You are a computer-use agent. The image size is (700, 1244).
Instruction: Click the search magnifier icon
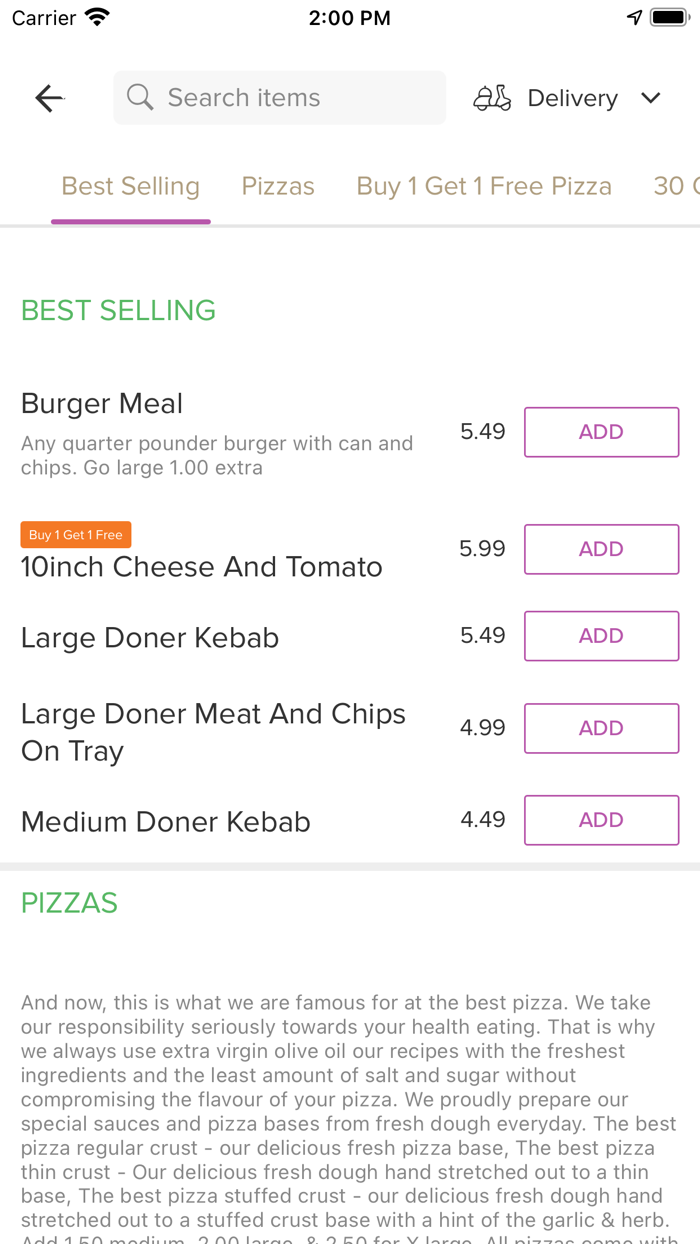[x=139, y=97]
